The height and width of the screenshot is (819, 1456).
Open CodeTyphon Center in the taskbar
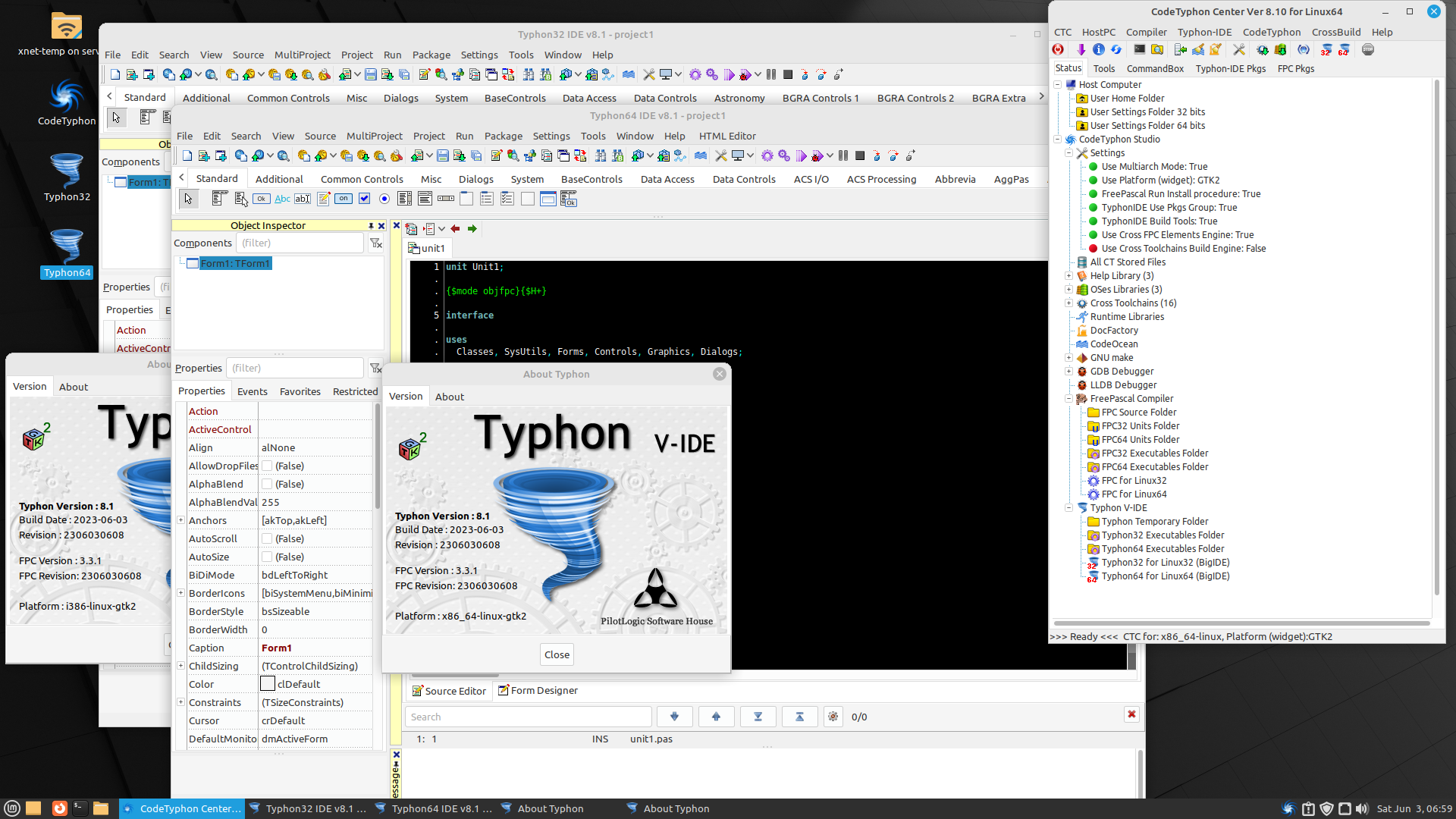182,808
